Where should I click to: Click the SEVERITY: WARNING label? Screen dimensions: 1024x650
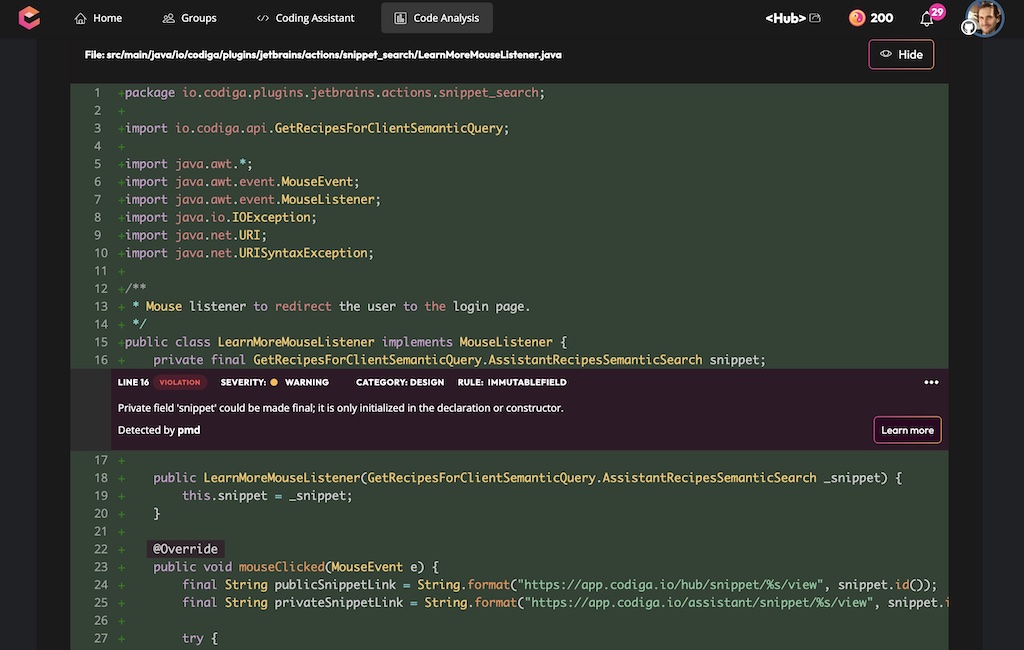pyautogui.click(x=274, y=382)
